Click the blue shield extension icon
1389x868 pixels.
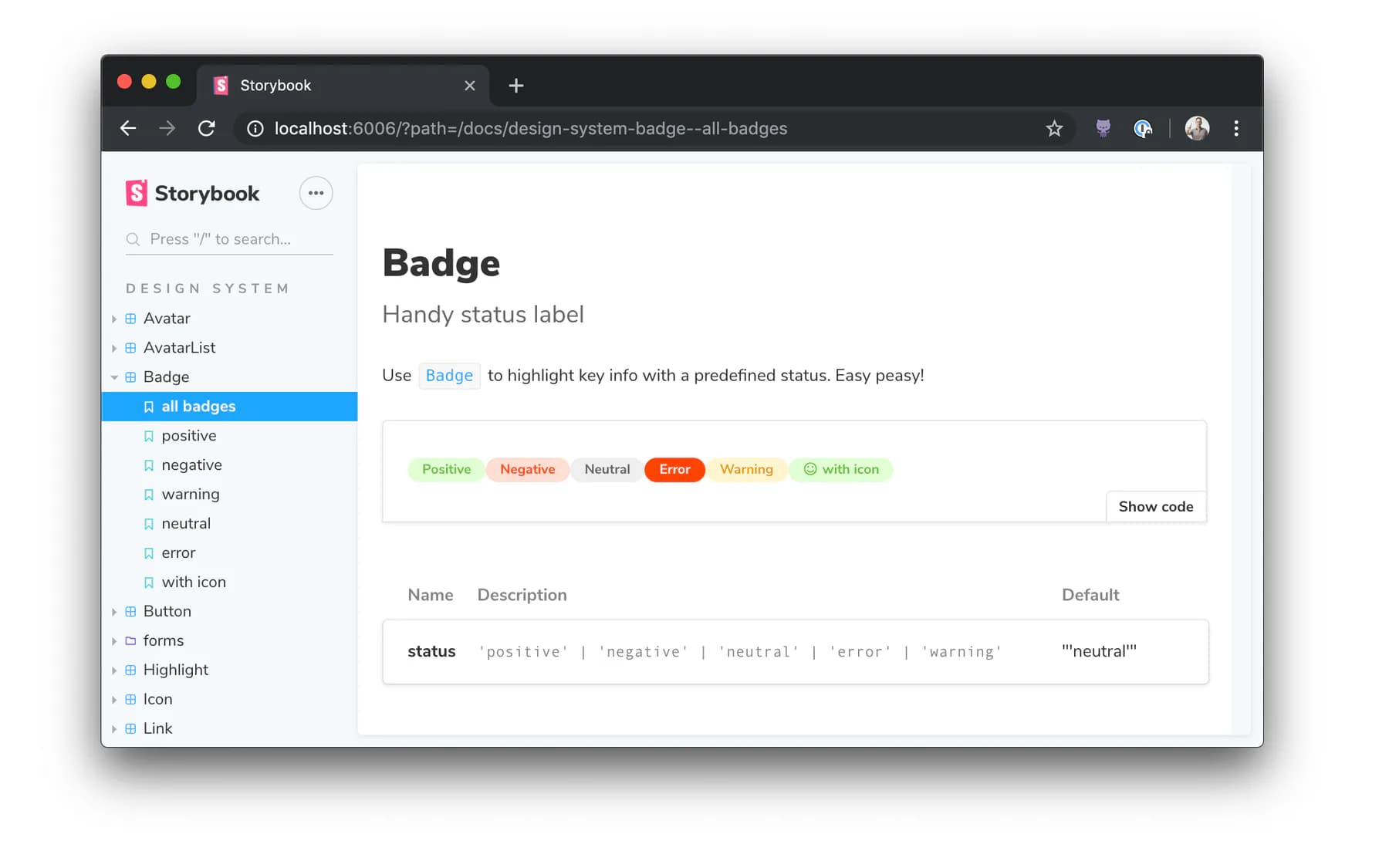click(x=1143, y=128)
